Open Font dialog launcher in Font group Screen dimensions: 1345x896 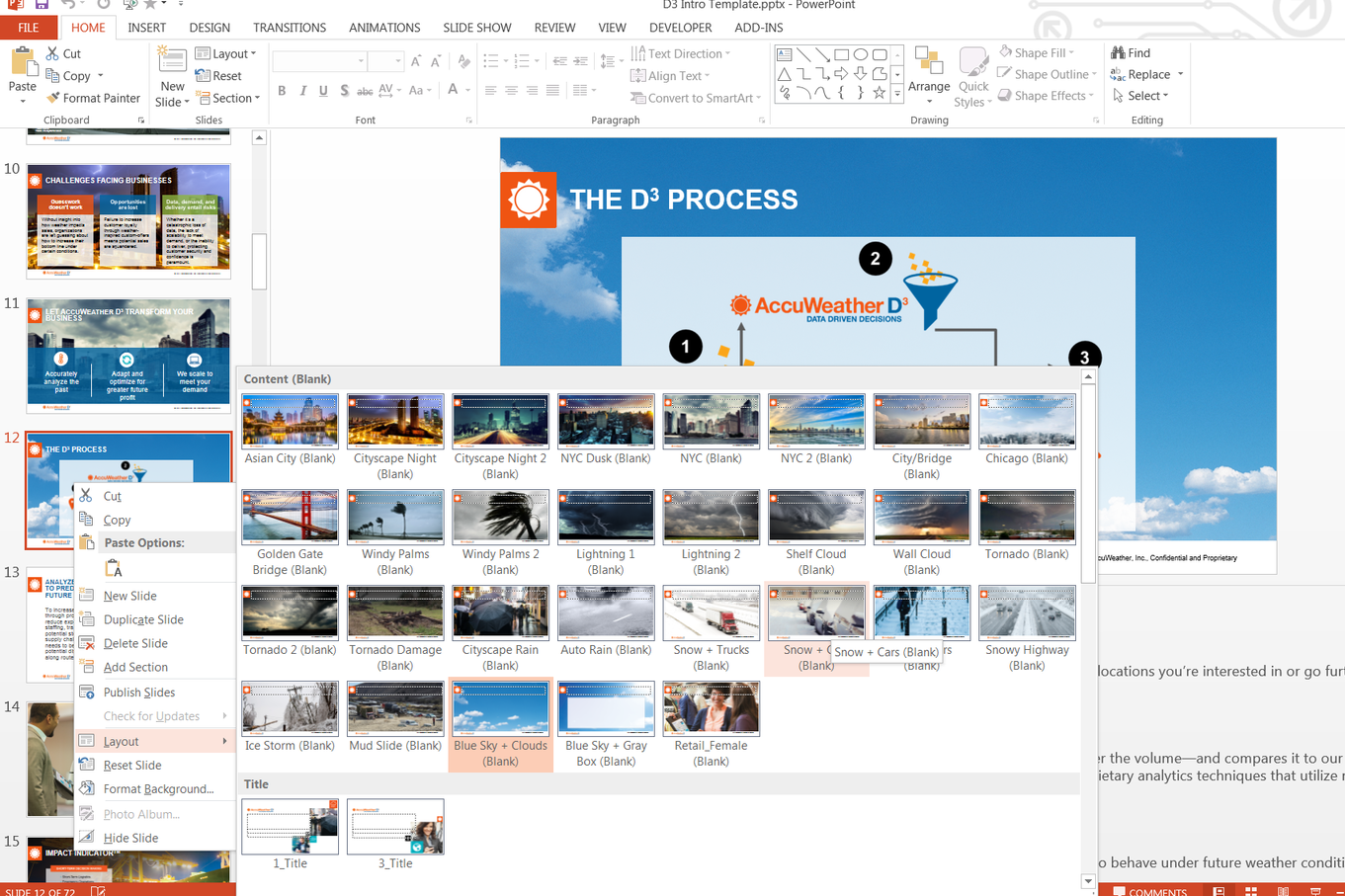(468, 121)
